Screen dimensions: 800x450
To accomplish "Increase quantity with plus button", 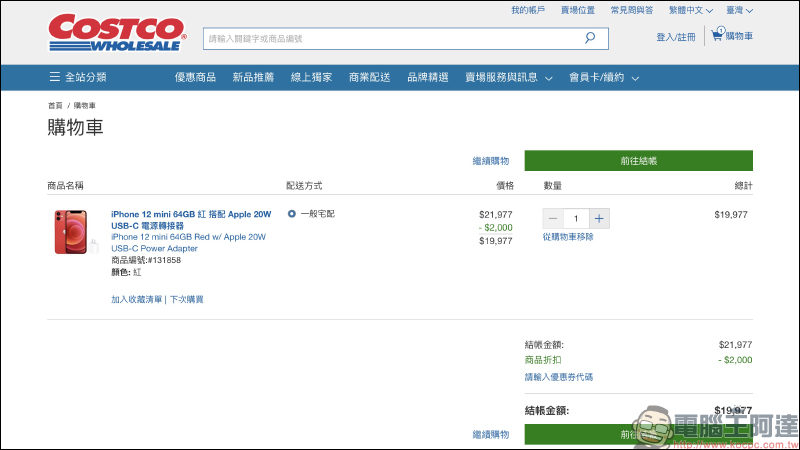I will [599, 218].
